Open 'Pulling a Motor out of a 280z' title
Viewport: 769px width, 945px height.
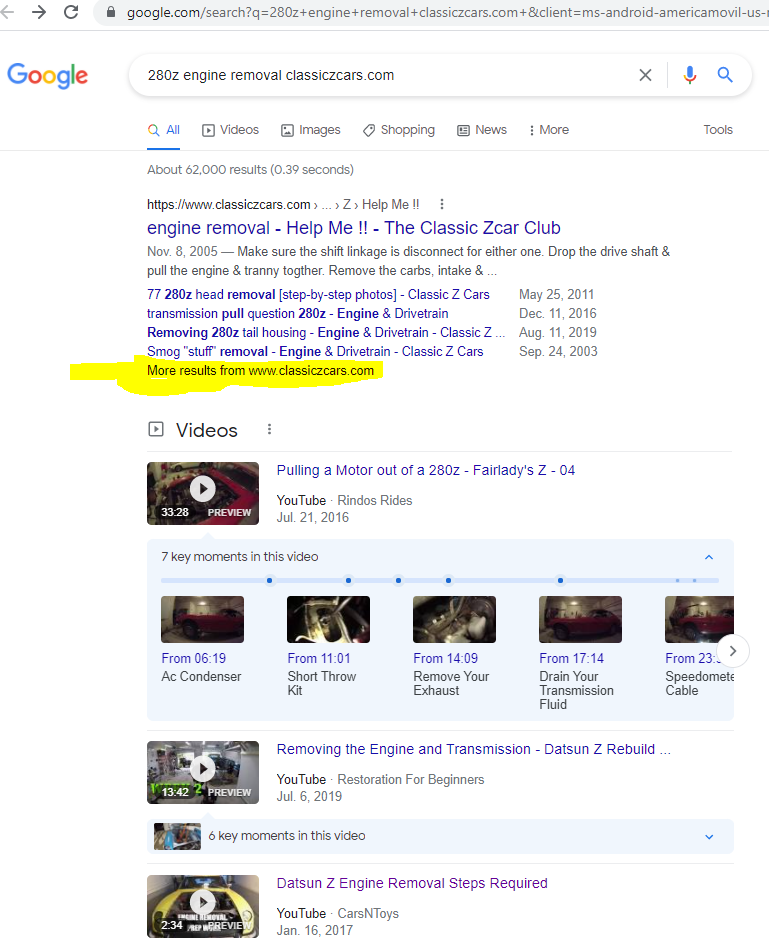point(425,470)
